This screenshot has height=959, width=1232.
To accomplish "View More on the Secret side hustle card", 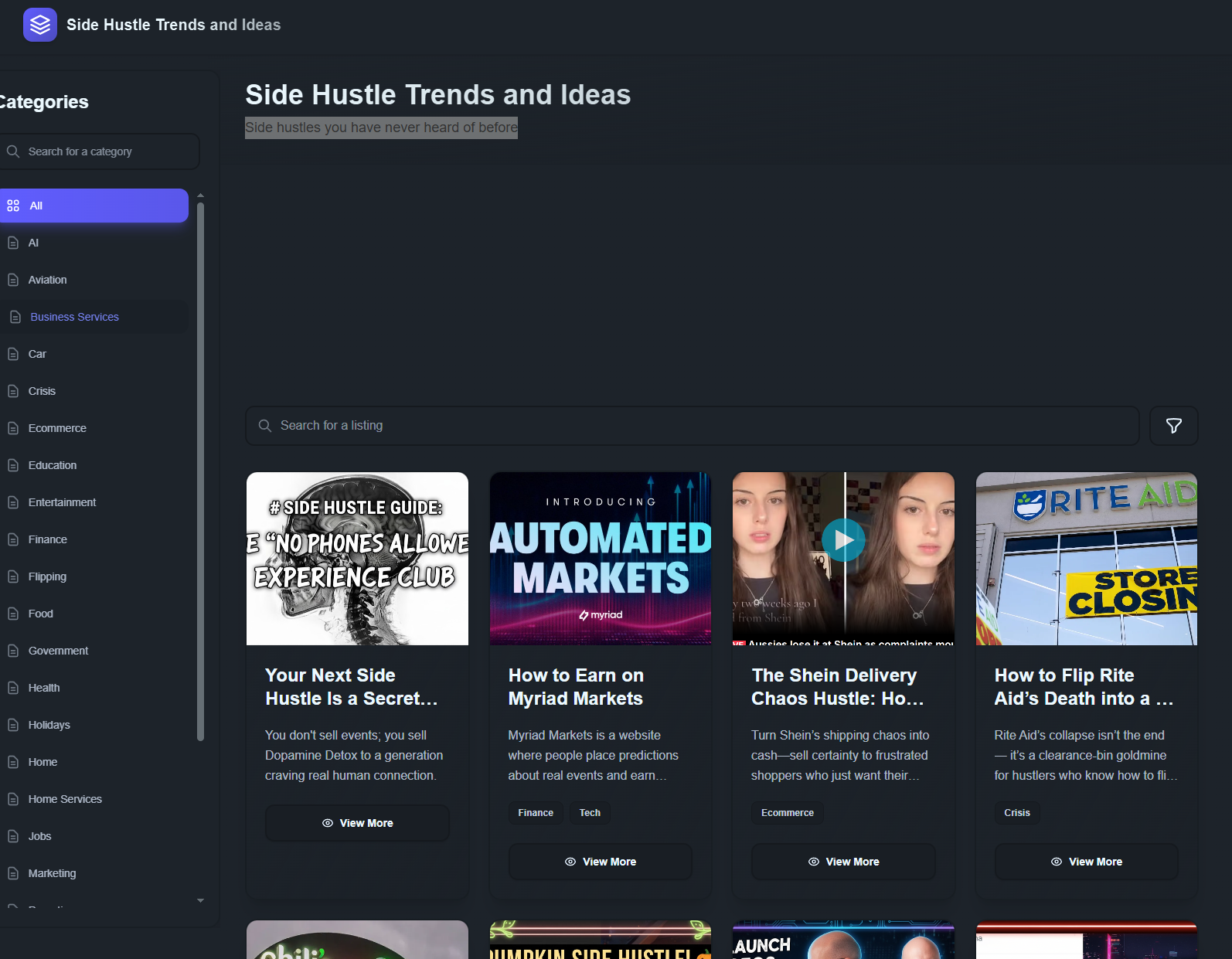I will 357,823.
